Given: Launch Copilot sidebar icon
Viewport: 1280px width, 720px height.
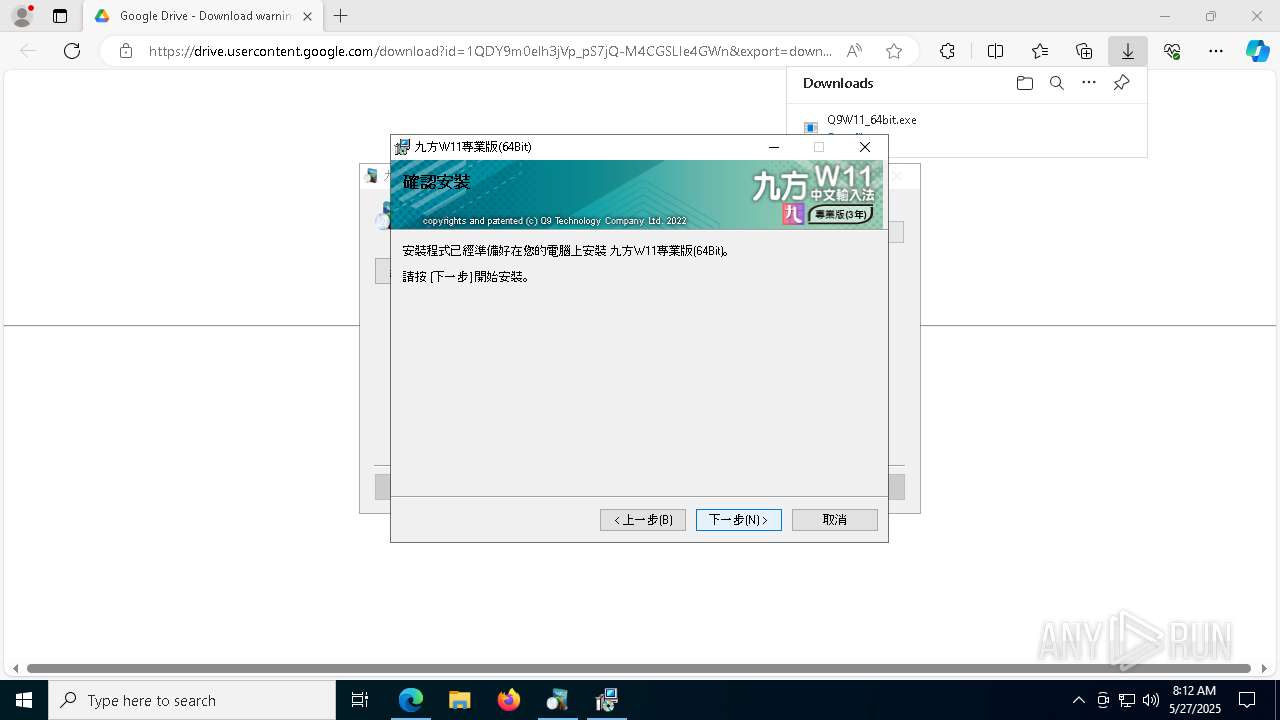Looking at the screenshot, I should point(1258,51).
